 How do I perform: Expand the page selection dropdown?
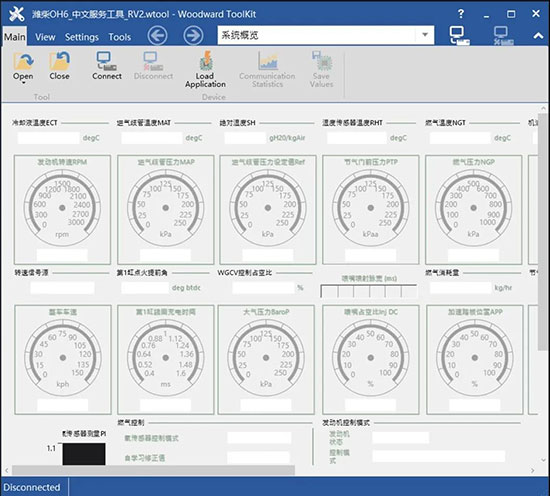pos(425,35)
